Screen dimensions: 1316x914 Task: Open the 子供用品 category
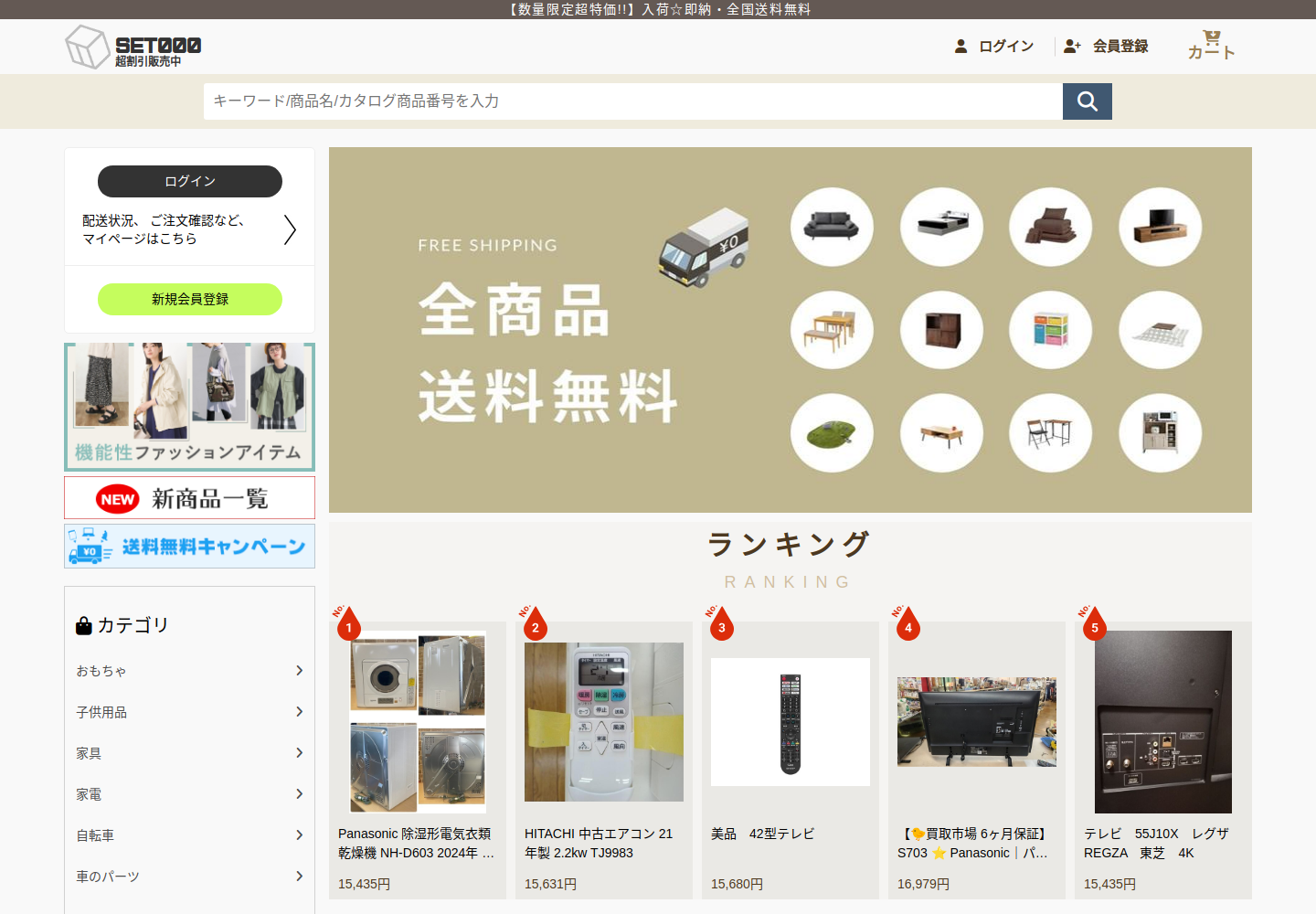coord(189,712)
